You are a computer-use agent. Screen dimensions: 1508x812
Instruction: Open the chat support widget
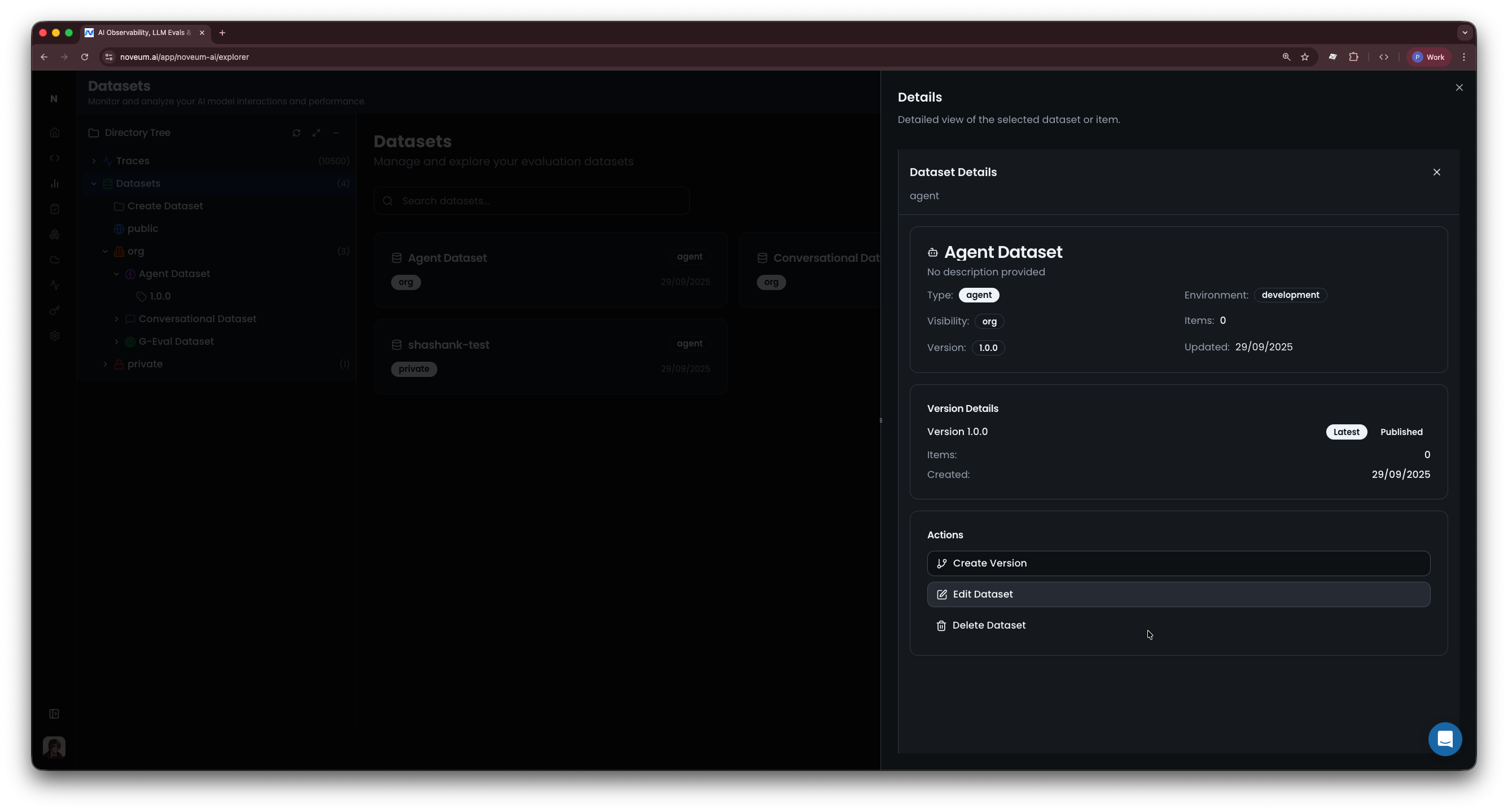pos(1444,739)
